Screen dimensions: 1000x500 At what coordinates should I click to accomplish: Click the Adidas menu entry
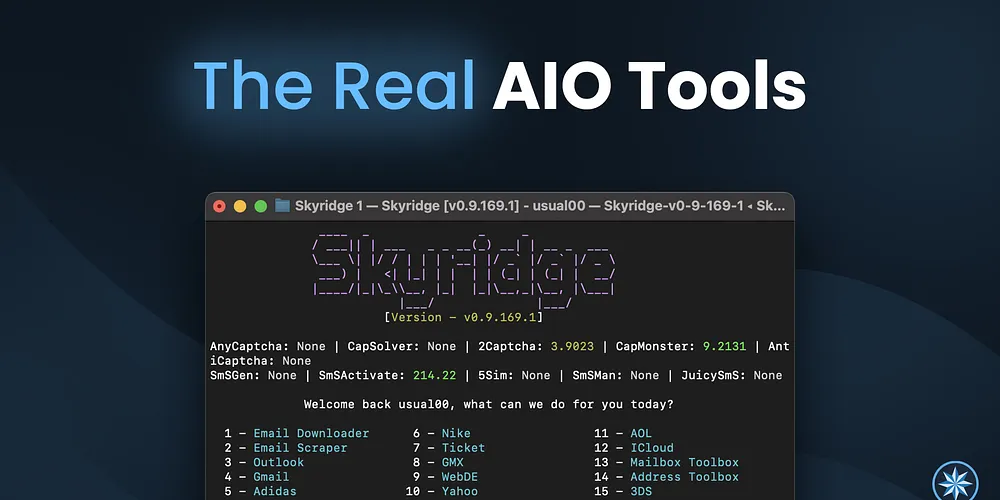click(275, 491)
